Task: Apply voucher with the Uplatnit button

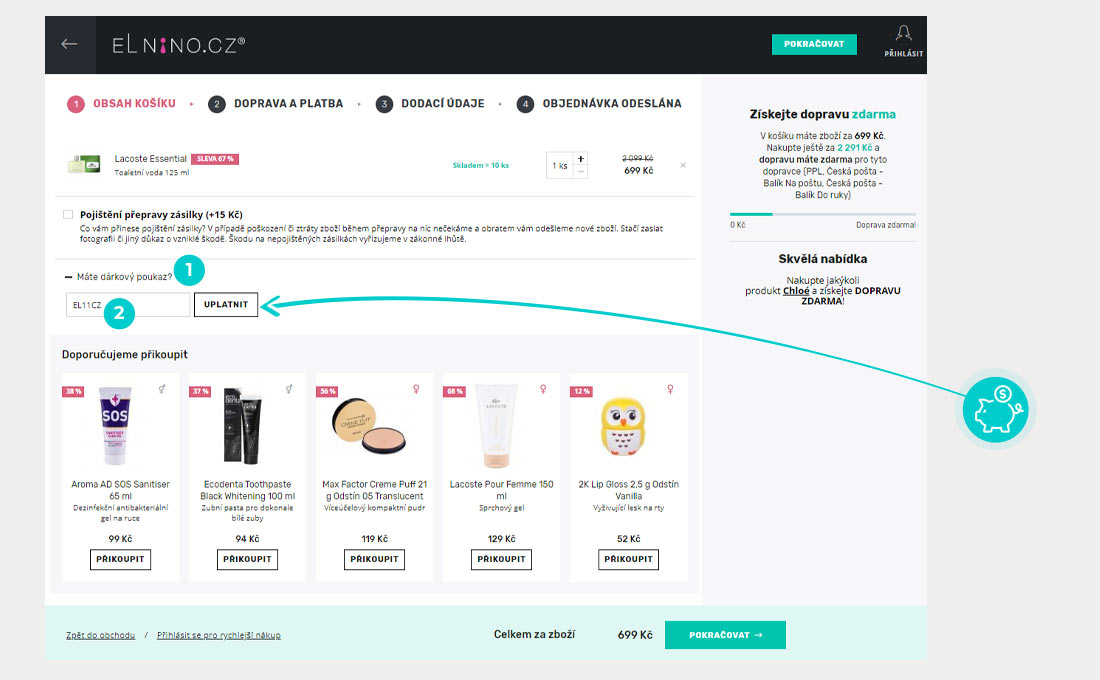Action: (226, 305)
